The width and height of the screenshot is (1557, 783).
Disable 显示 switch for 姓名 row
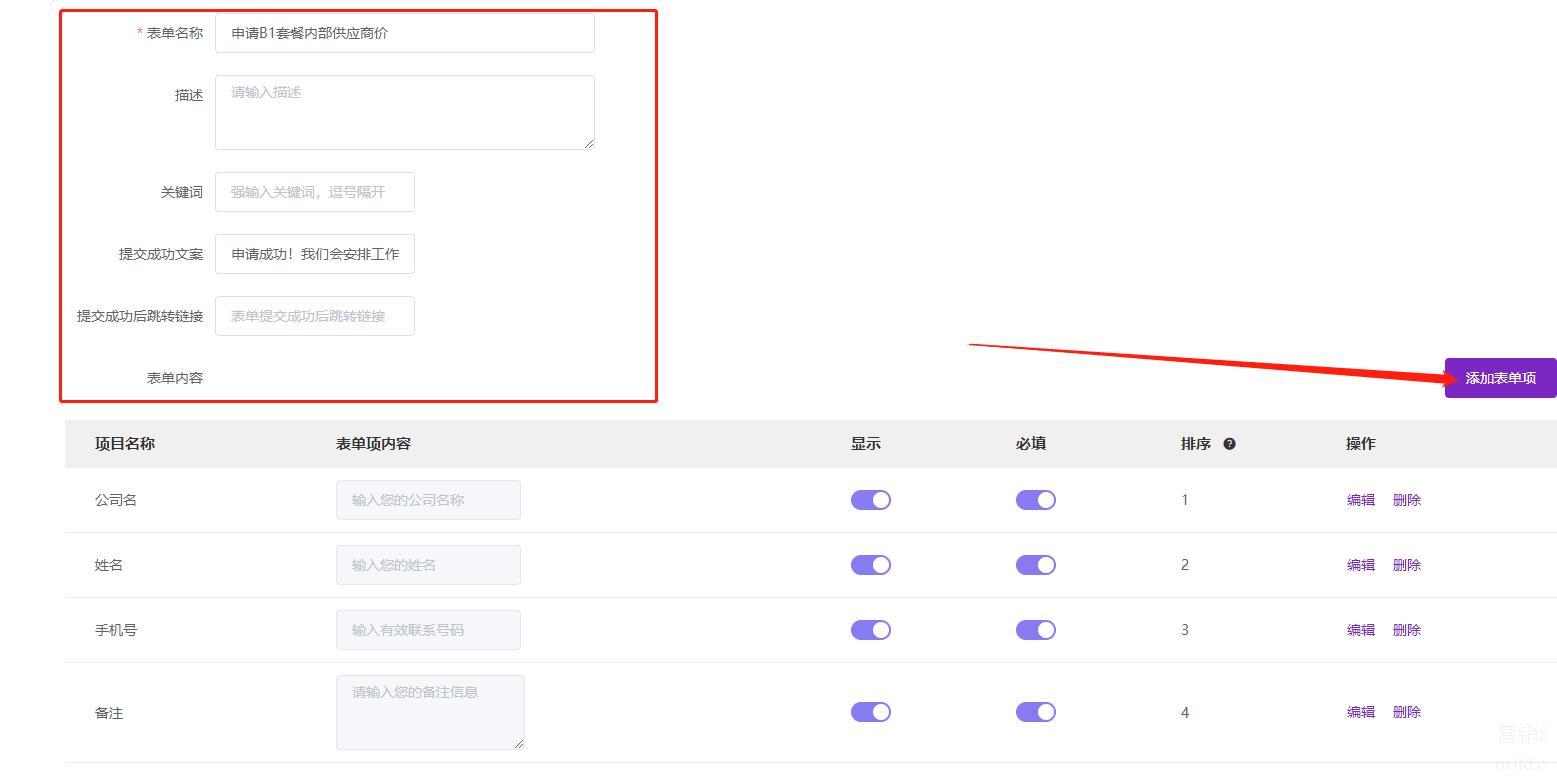[870, 565]
